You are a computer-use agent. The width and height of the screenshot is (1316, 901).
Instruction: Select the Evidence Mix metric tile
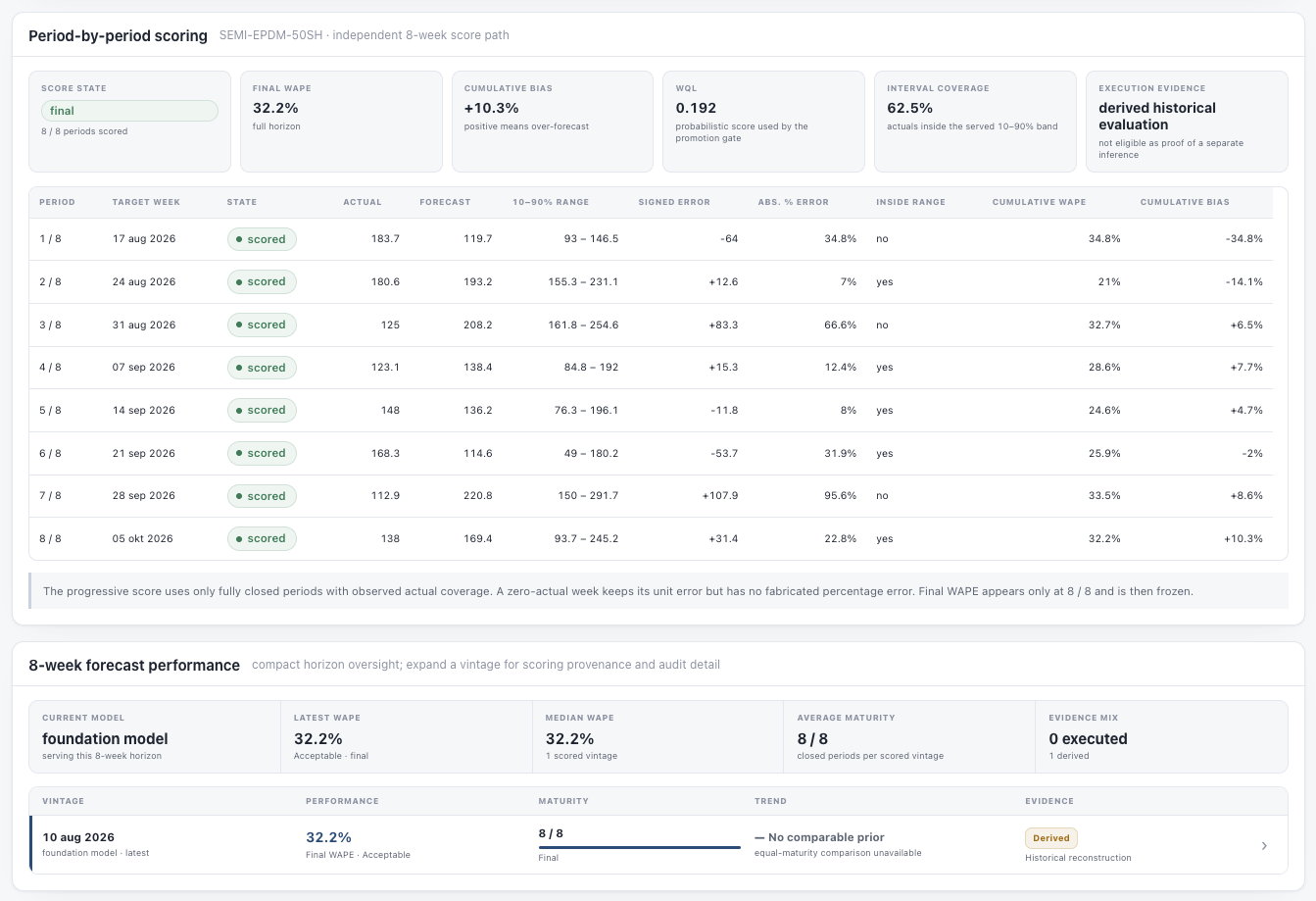coord(1161,736)
